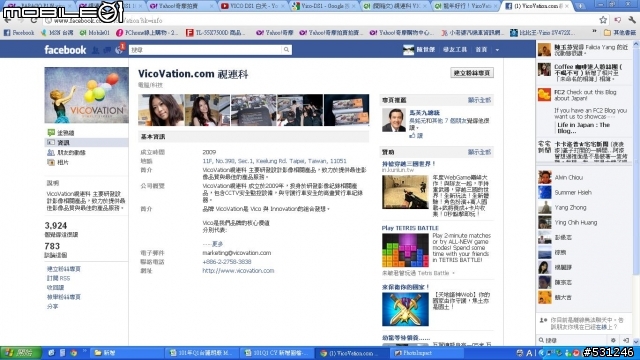Click the Windows Start button
The width and height of the screenshot is (640, 360).
pyautogui.click(x=20, y=353)
